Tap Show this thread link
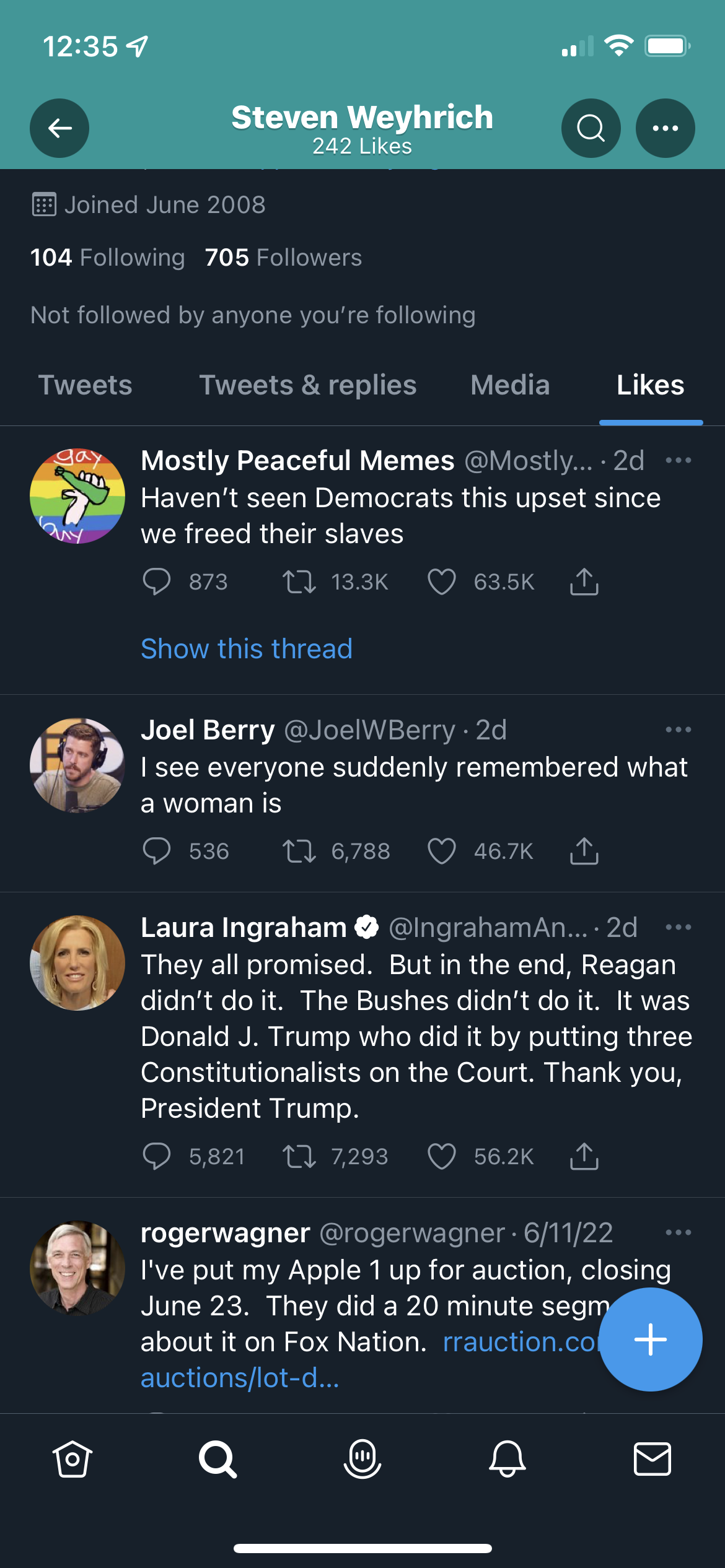Viewport: 725px width, 1568px height. 247,649
